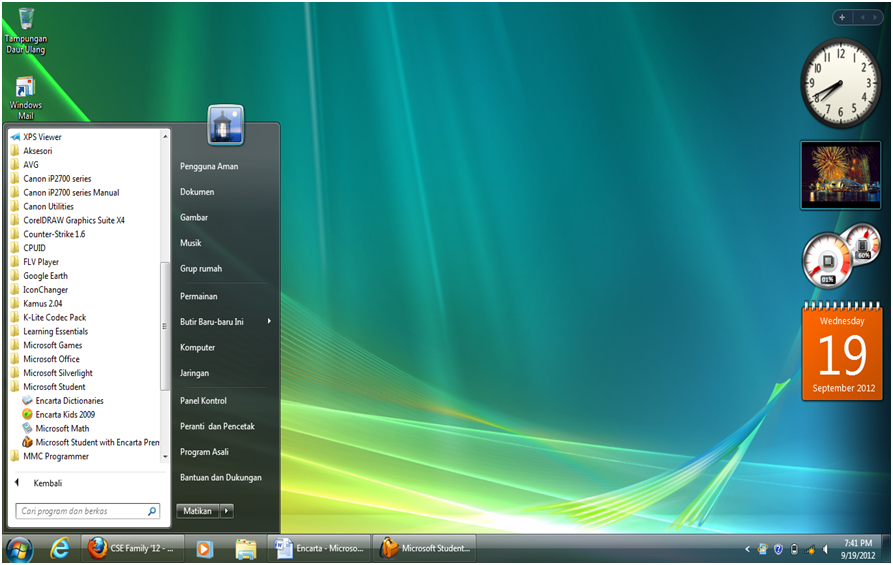Viewport: 893px width, 565px height.
Task: Click the volume speaker tray icon
Action: tap(826, 549)
